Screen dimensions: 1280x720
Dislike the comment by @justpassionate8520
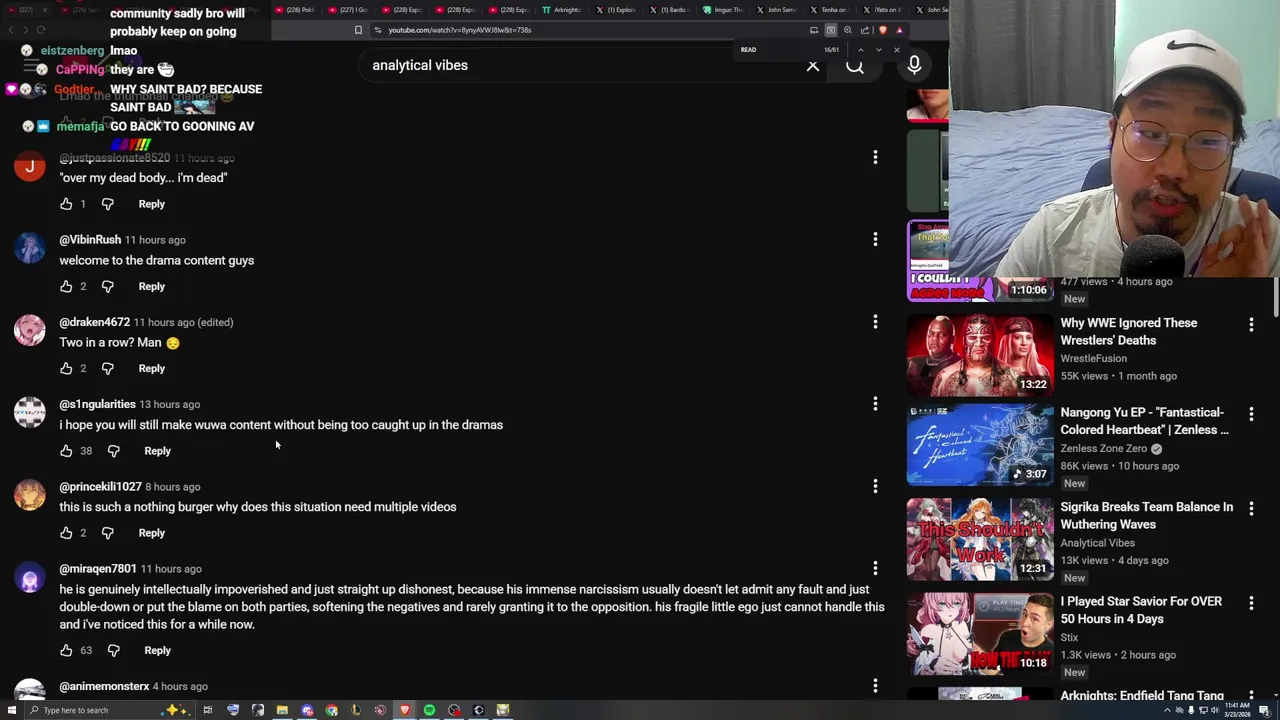[108, 204]
